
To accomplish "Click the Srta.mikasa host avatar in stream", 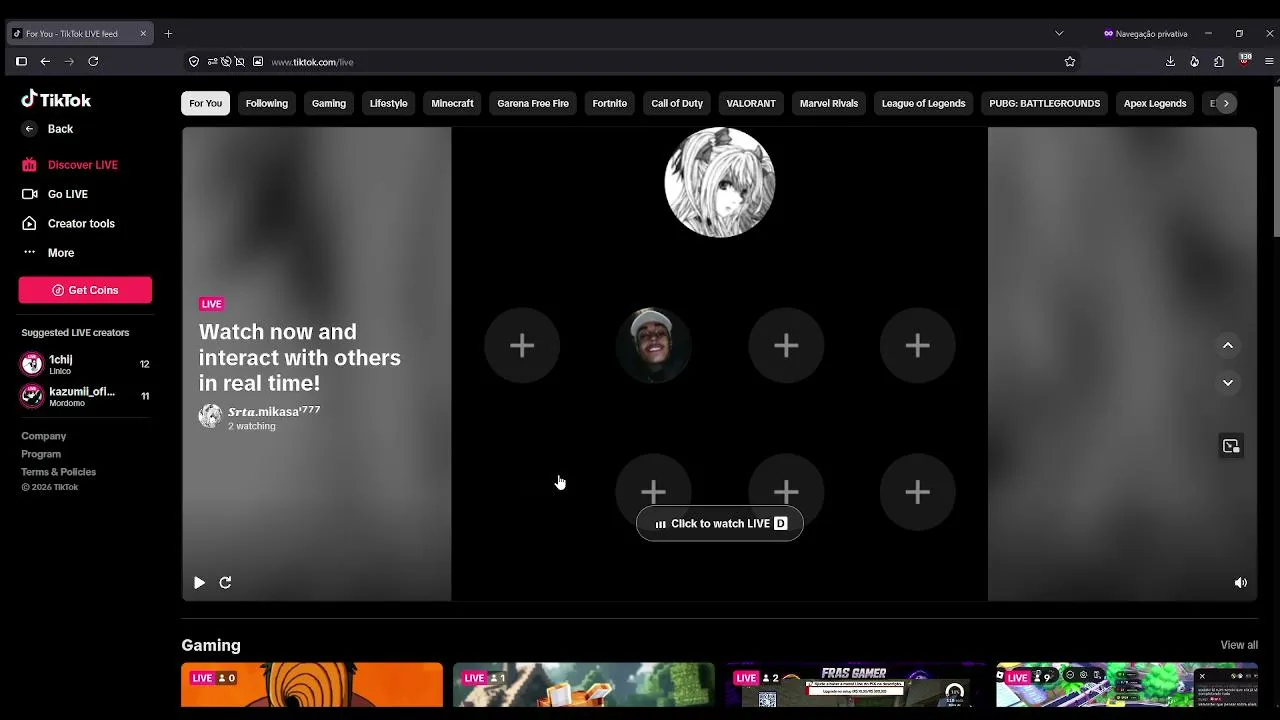I will (720, 182).
